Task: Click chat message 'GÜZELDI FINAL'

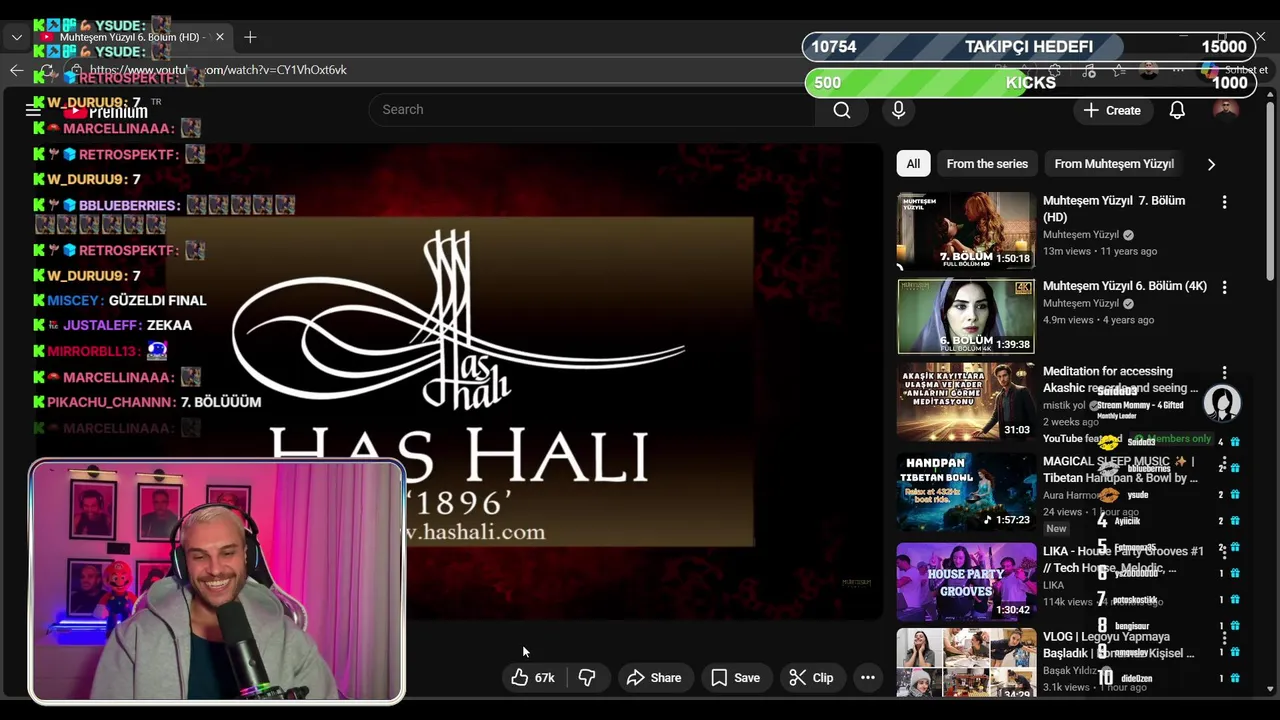Action: pos(157,300)
